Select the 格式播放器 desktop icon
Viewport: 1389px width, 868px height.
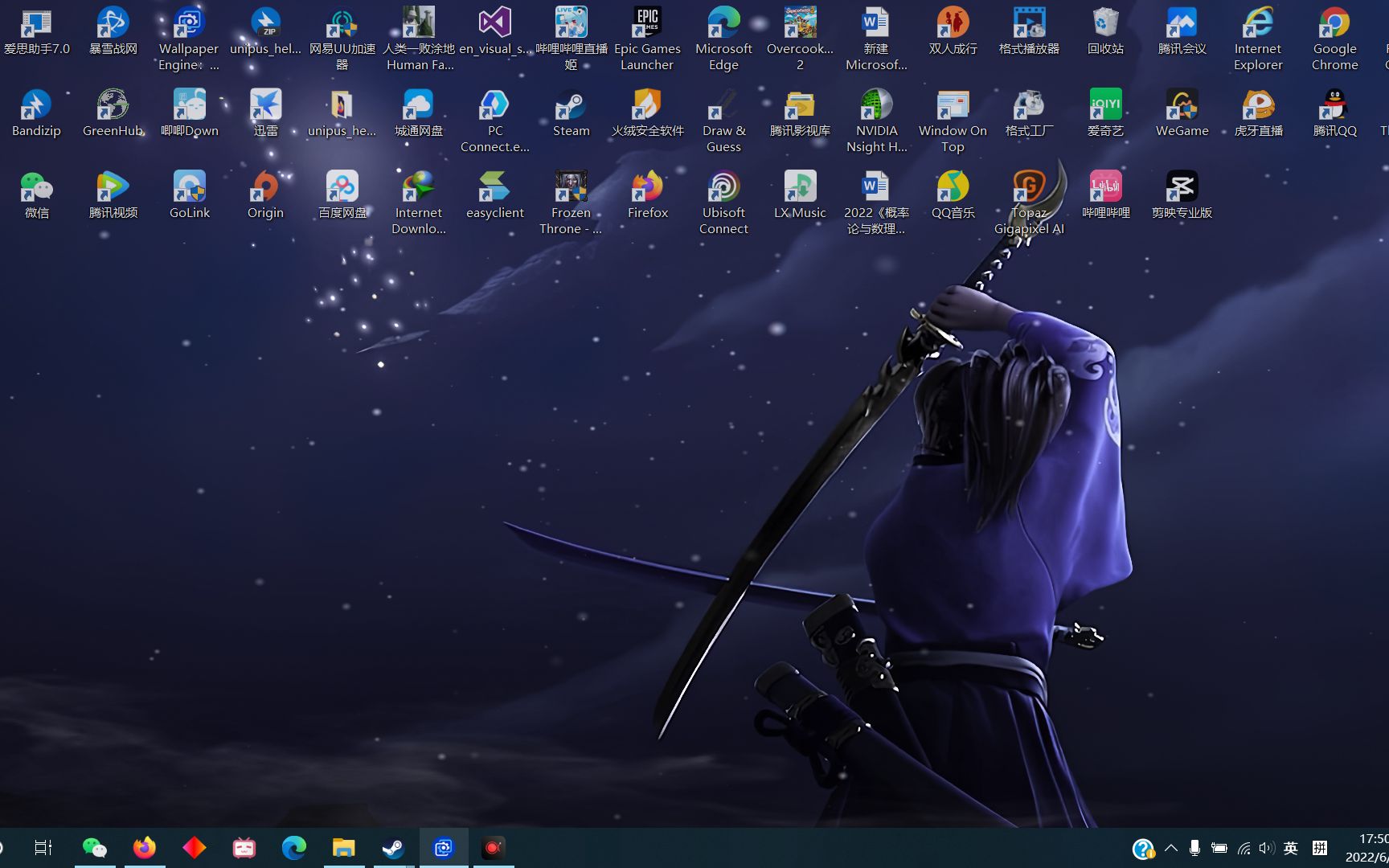coord(1029,32)
